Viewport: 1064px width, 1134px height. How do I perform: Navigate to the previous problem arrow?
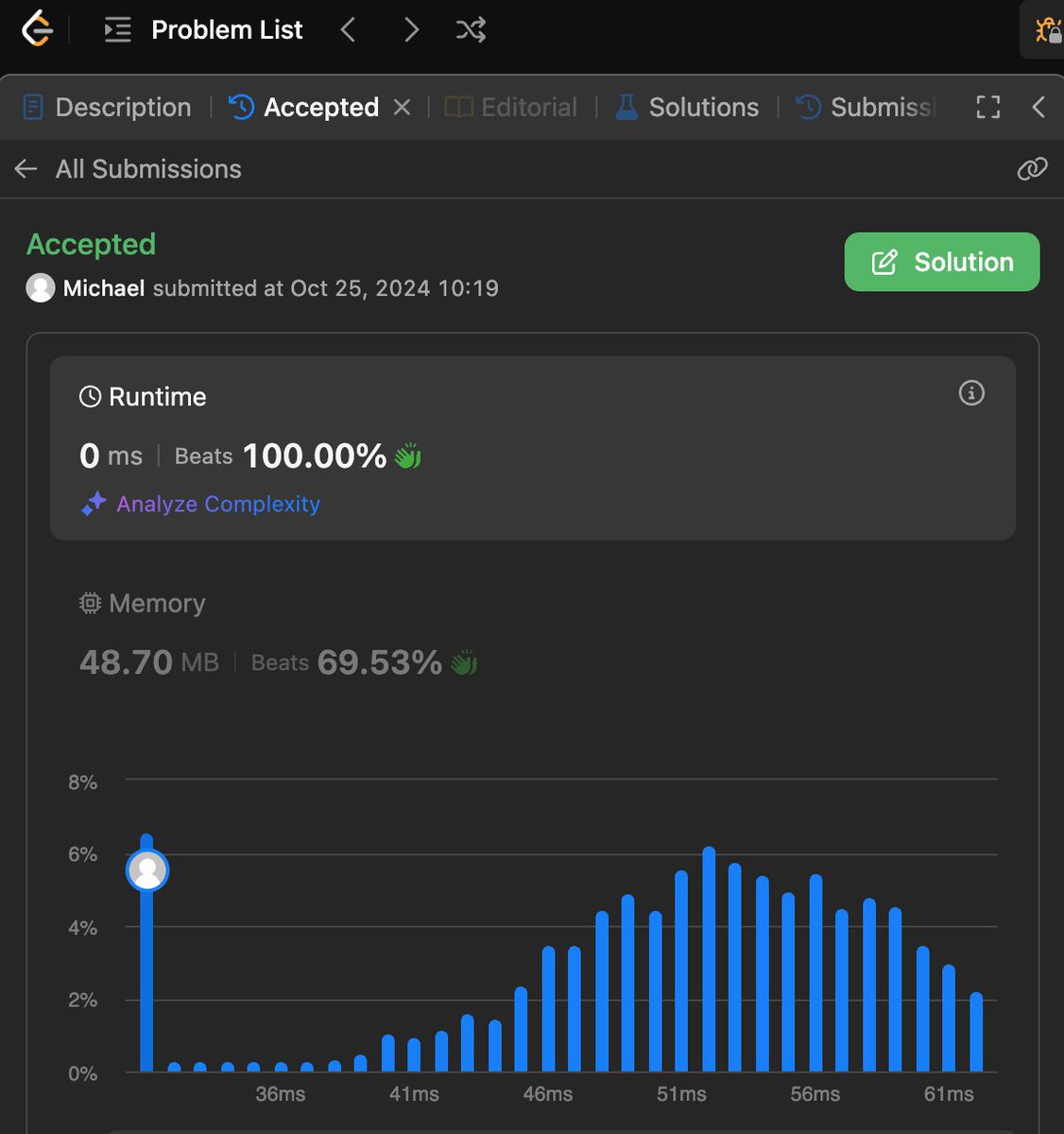(348, 29)
